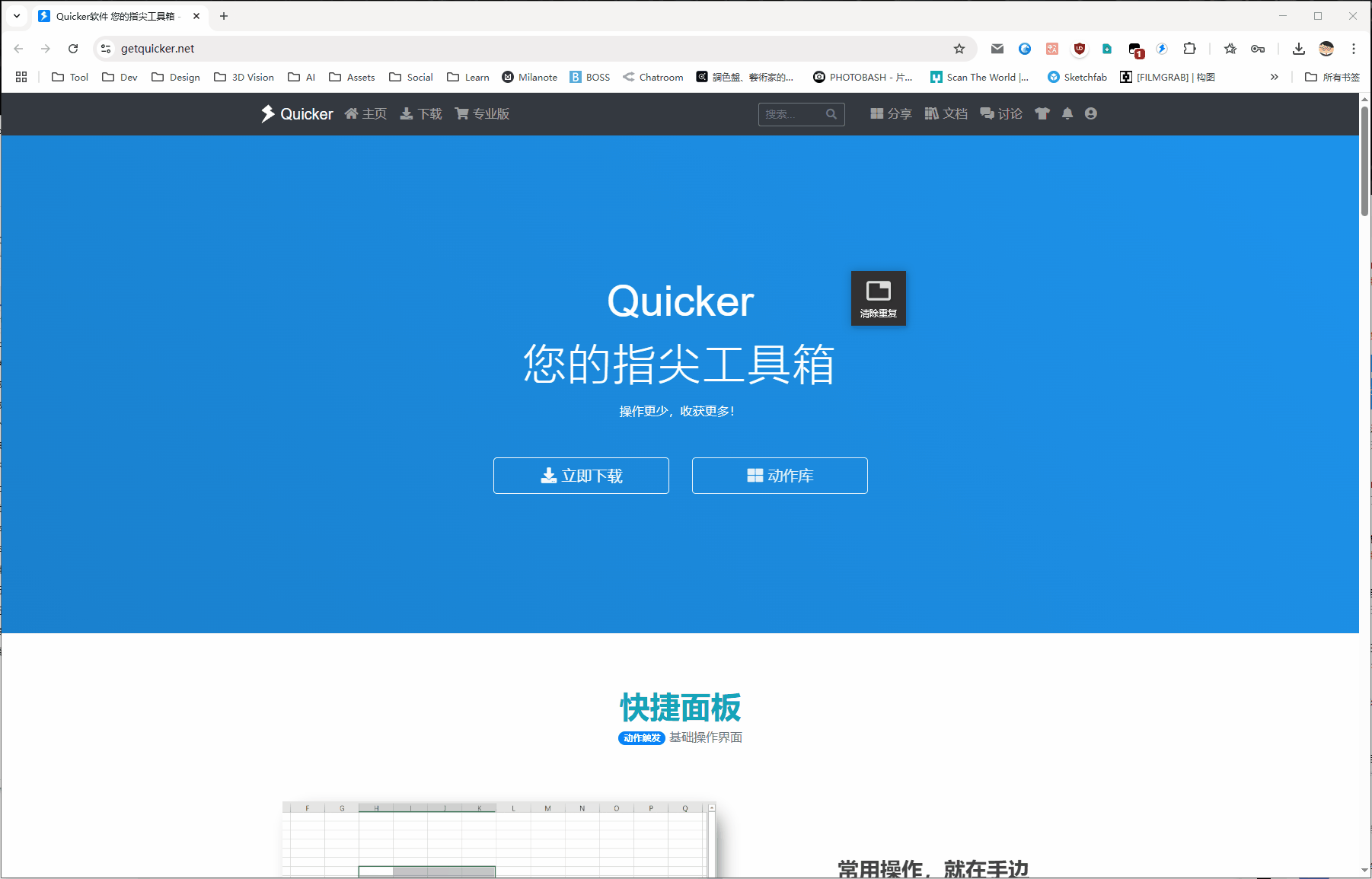Image resolution: width=1372 pixels, height=879 pixels.
Task: Click the spreadsheet preview image under 快捷面板
Action: (499, 839)
